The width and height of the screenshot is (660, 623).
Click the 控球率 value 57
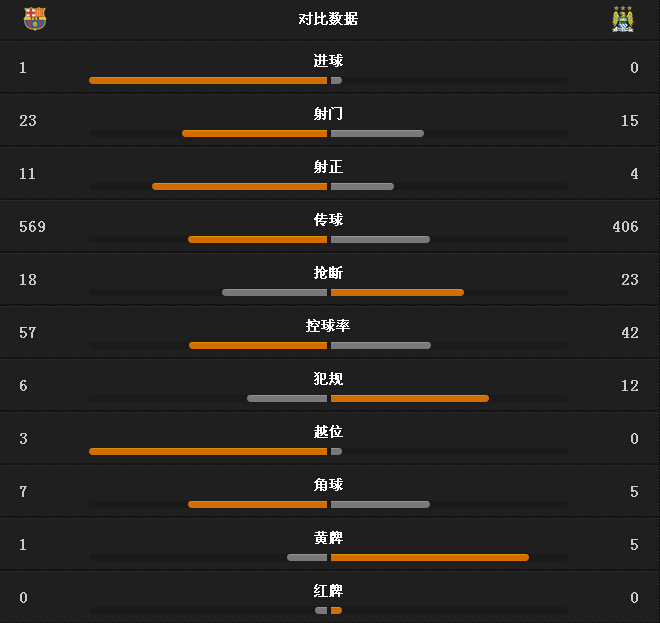pos(27,333)
